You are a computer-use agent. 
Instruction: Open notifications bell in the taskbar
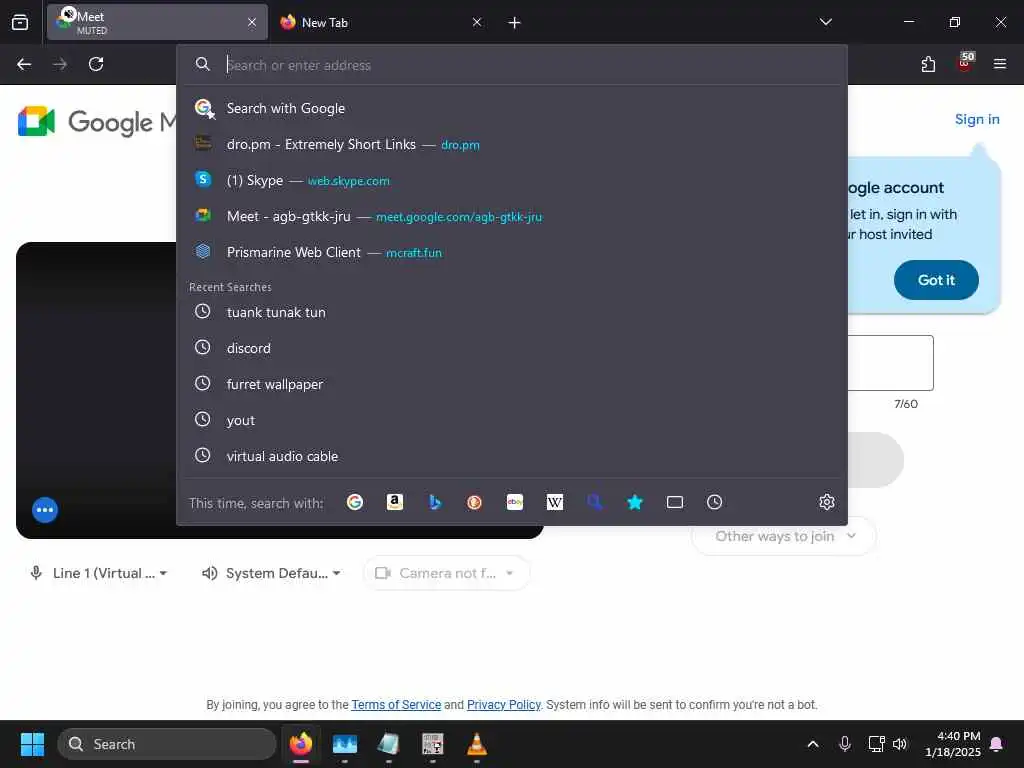pos(997,744)
